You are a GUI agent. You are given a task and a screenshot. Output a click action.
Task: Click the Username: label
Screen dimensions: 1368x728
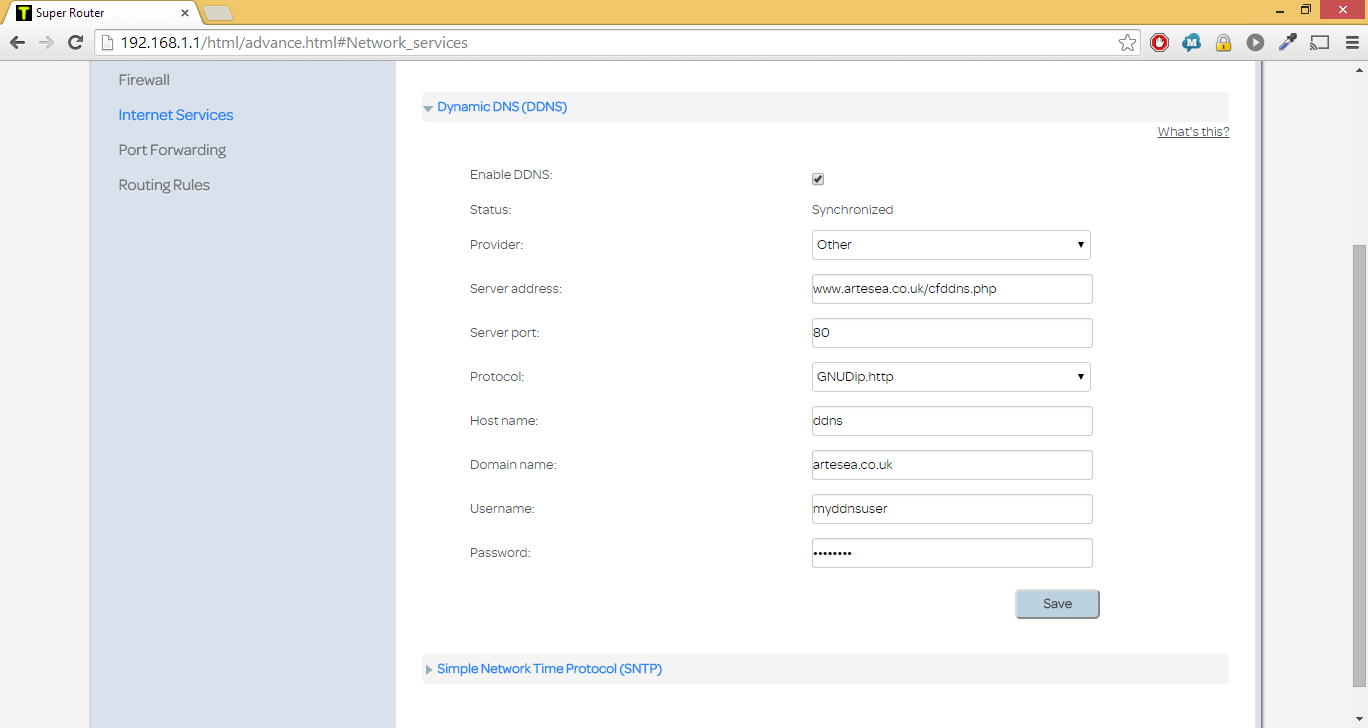(502, 509)
